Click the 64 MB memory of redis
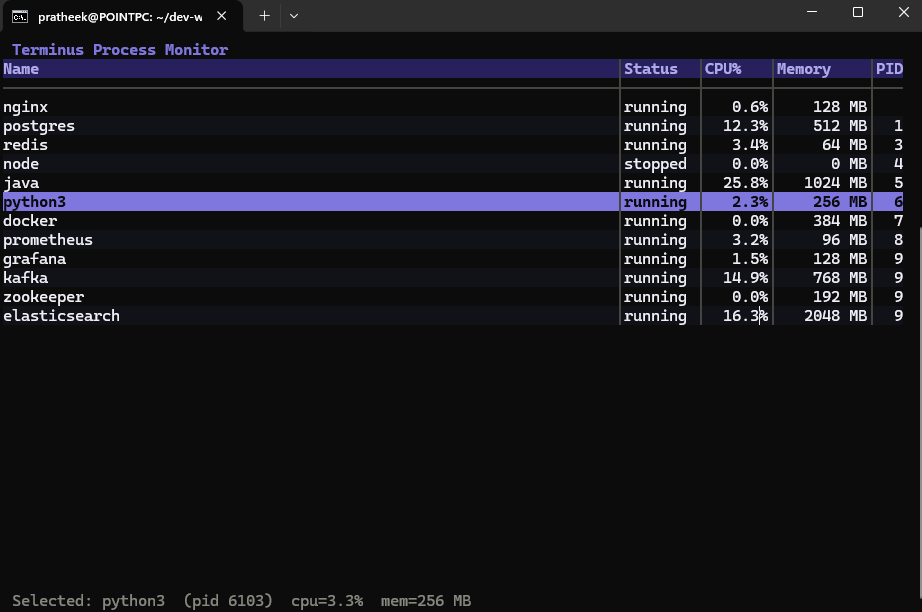The width and height of the screenshot is (922, 612). 844,145
